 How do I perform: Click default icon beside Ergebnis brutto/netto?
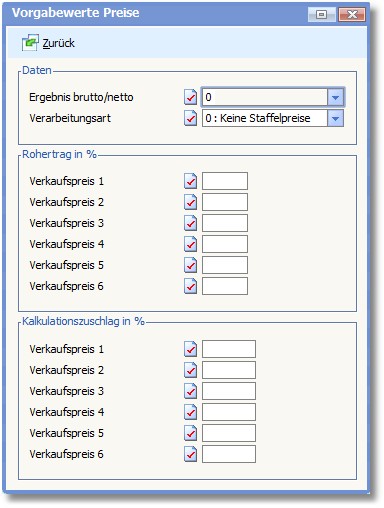click(190, 97)
